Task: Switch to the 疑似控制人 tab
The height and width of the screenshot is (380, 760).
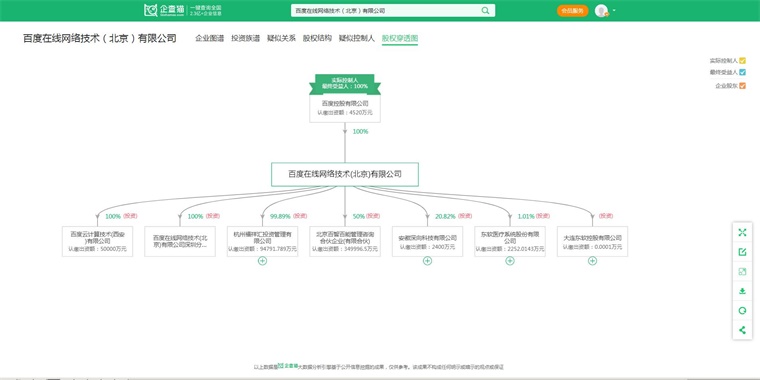Action: point(357,38)
